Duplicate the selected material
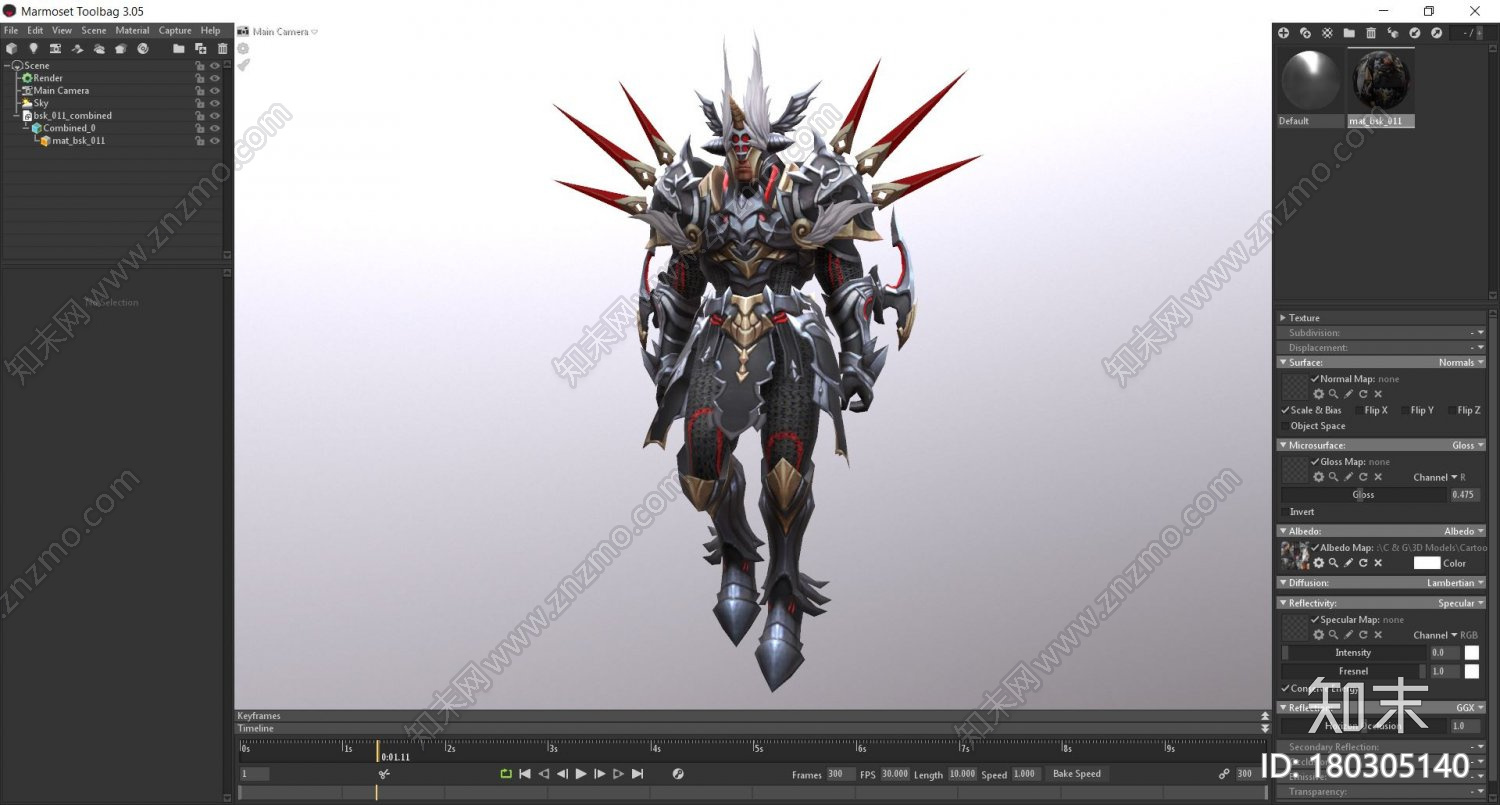The image size is (1500, 805). (x=1305, y=33)
